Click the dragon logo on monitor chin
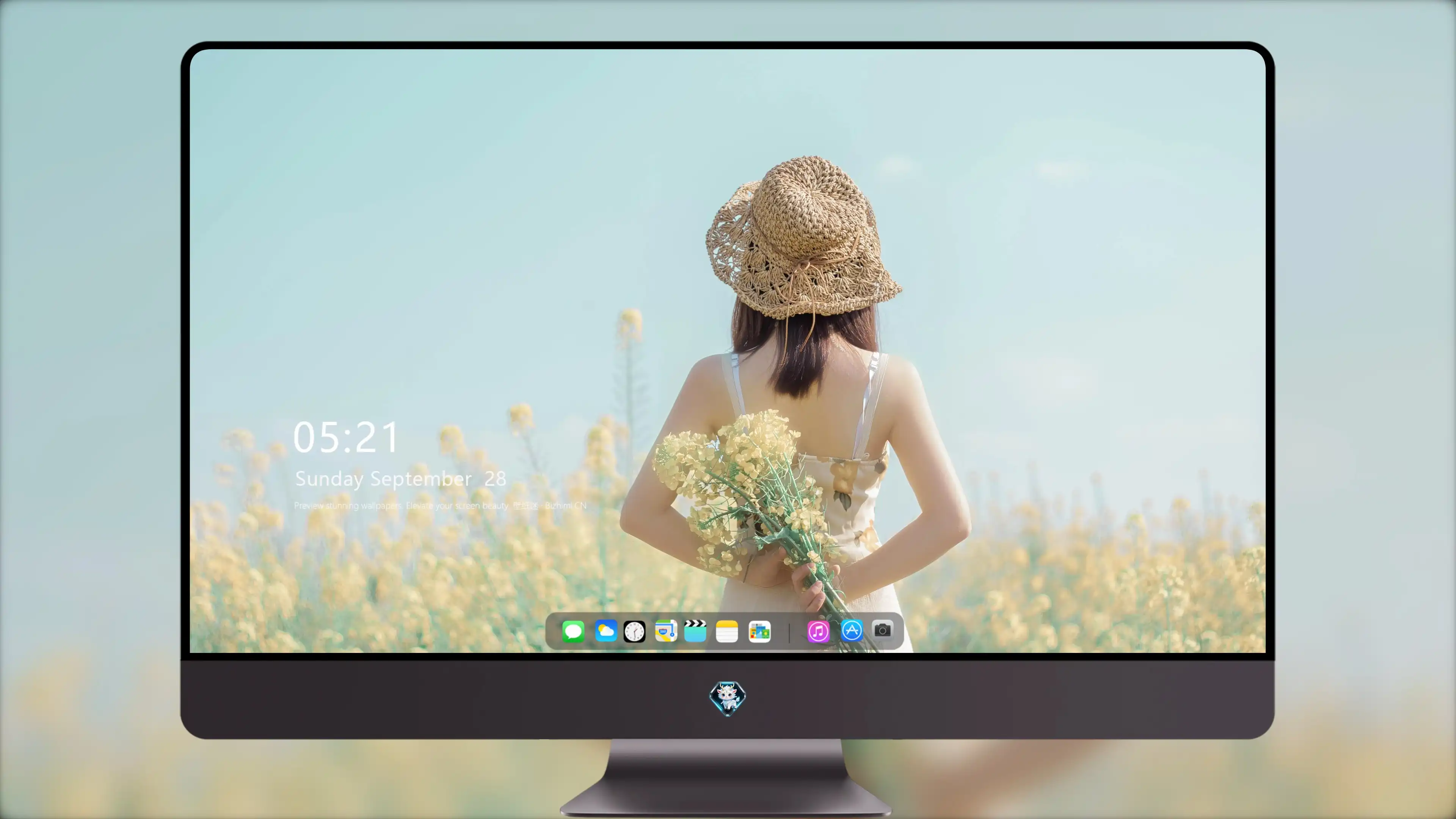This screenshot has height=819, width=1456. (728, 698)
